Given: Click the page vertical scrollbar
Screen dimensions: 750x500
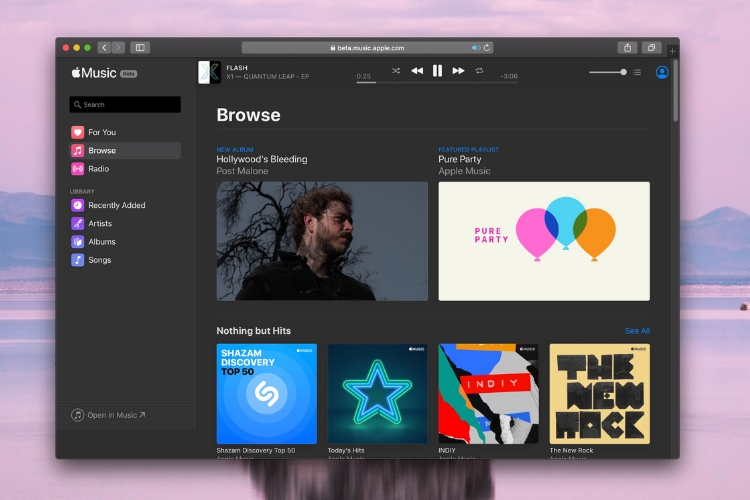Looking at the screenshot, I should (675, 90).
